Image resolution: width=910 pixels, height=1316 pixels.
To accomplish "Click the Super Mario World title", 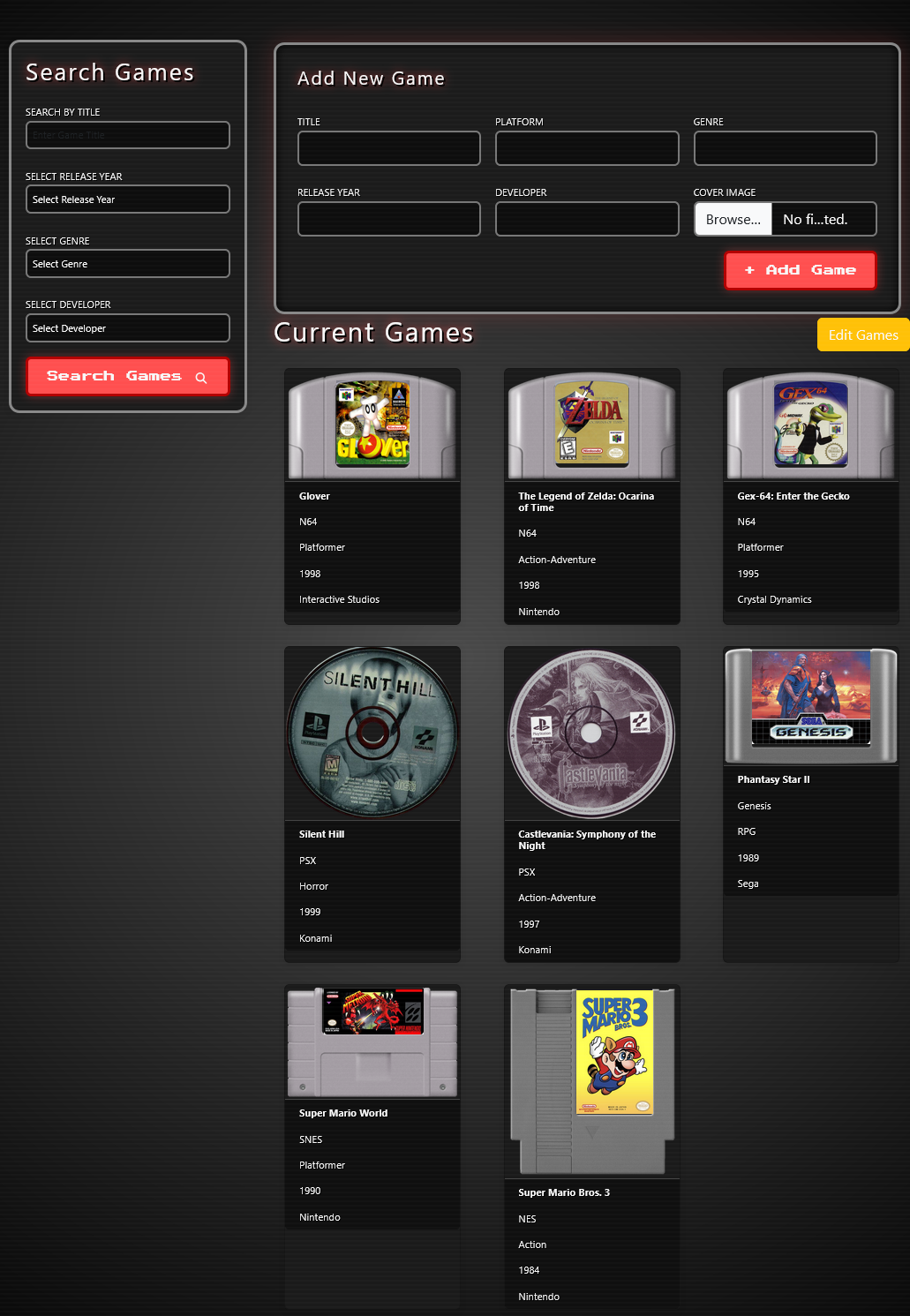I will (343, 1113).
